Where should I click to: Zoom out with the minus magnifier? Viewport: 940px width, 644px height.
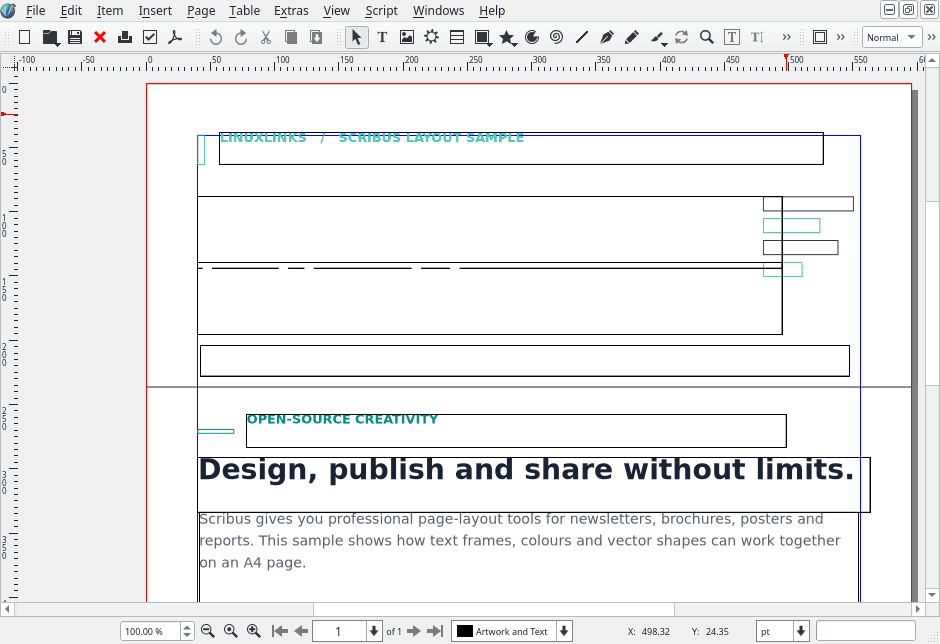point(207,631)
